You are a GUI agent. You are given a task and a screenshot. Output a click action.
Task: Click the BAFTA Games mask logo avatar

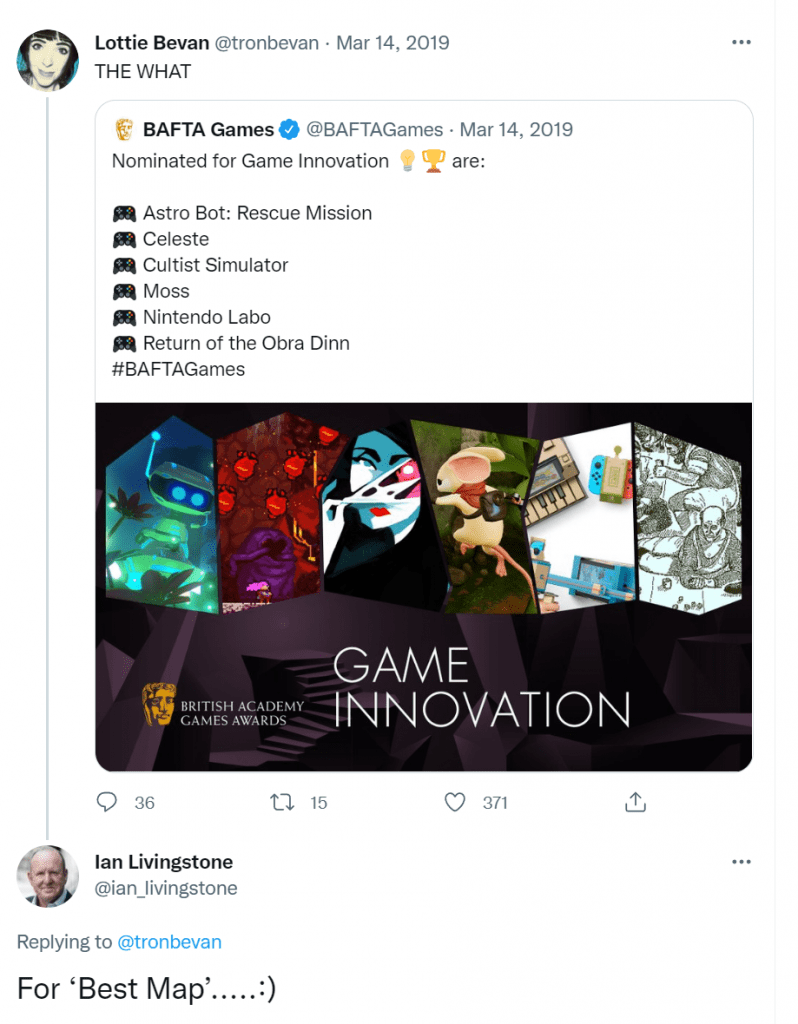125,129
